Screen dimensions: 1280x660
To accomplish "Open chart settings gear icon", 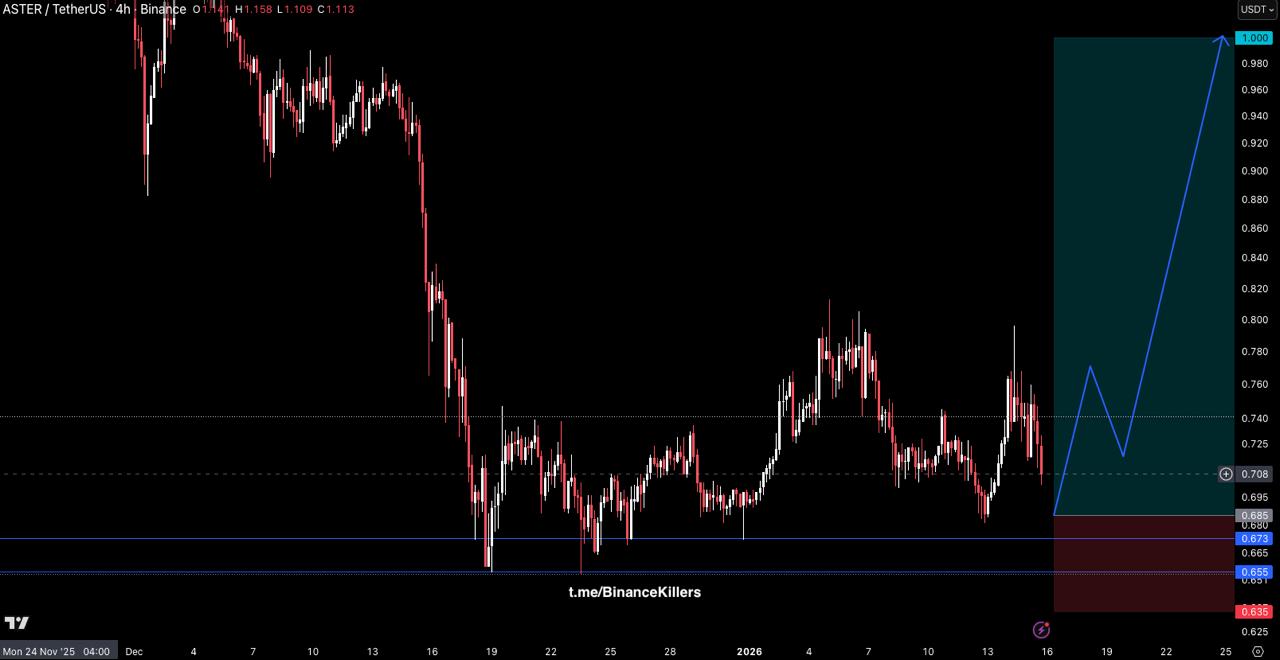I will (x=1257, y=651).
